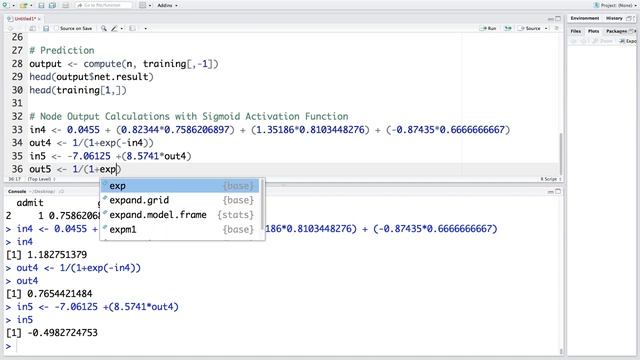Toggle the Source on Save checkbox
The width and height of the screenshot is (640, 360).
pos(57,29)
